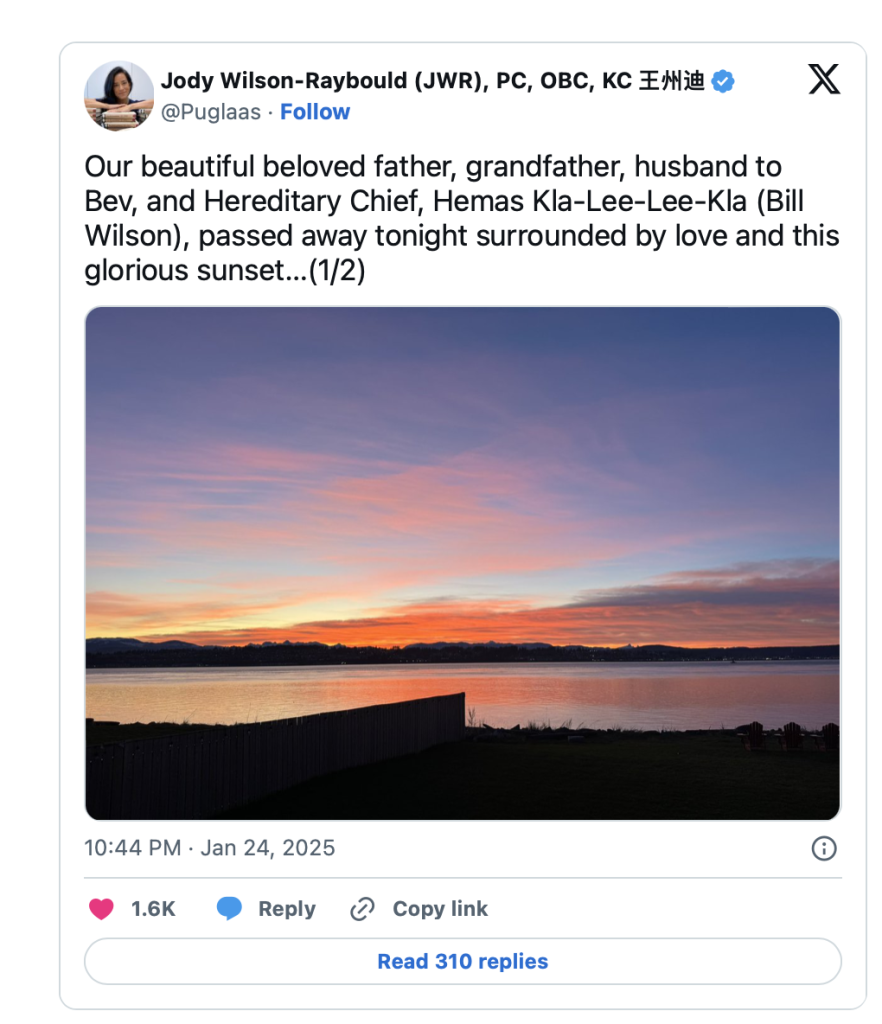Open Jody Wilson-Raybould's profile avatar
Image resolution: width=882 pixels, height=1024 pixels.
pos(119,96)
